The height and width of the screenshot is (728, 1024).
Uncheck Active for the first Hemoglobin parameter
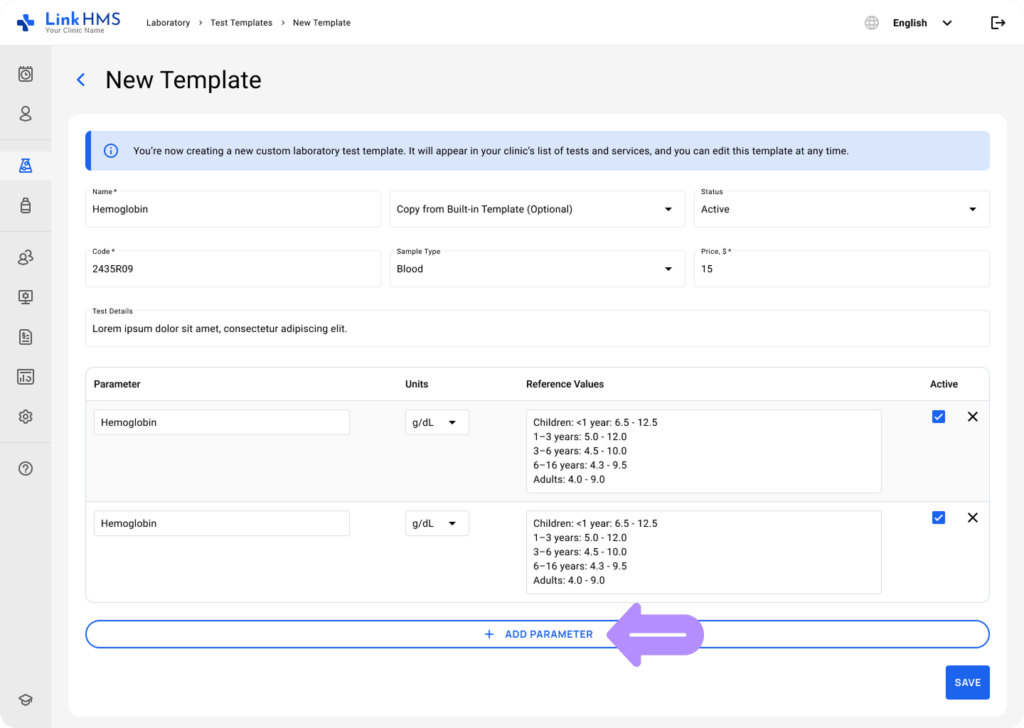click(938, 416)
